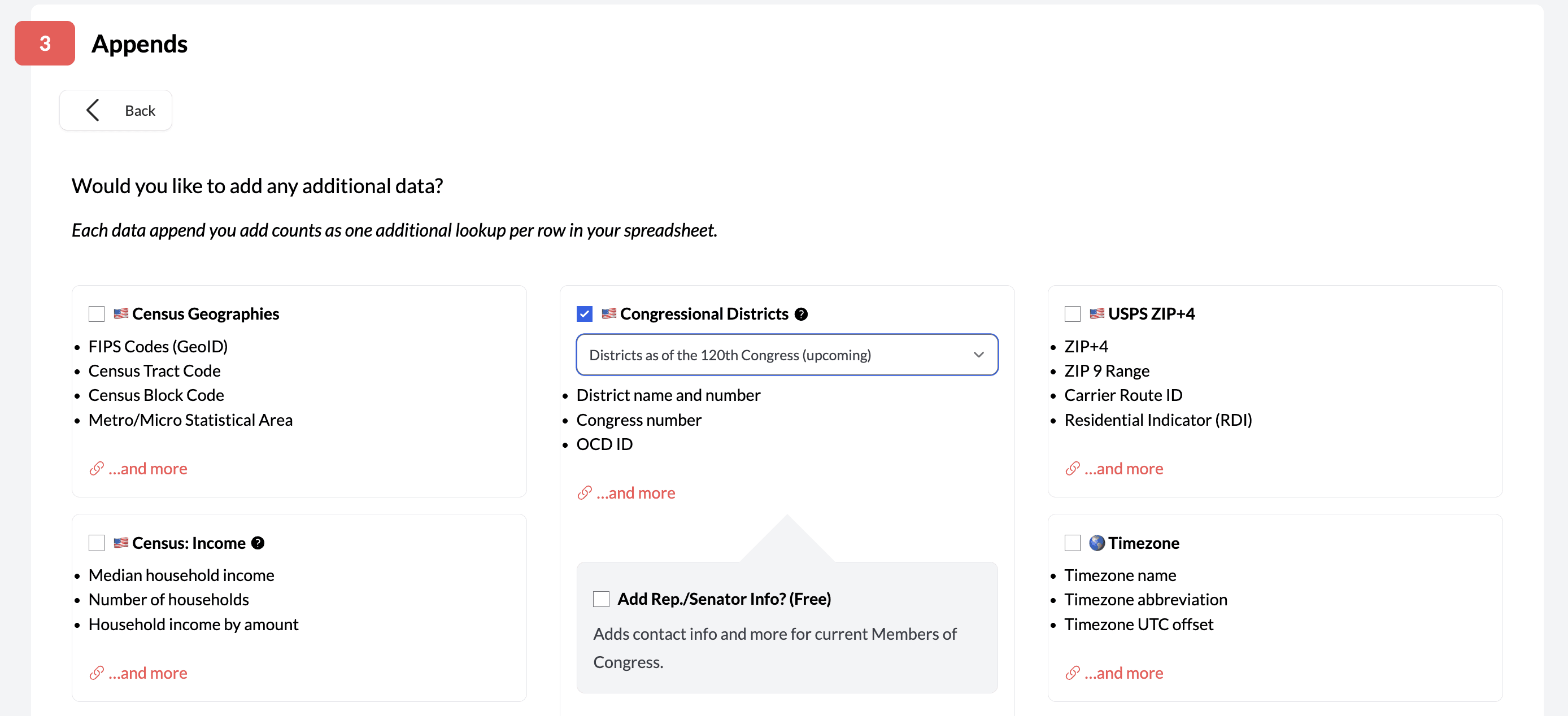Click the dropdown chevron on the districts selector
The image size is (1568, 716).
pyautogui.click(x=979, y=355)
